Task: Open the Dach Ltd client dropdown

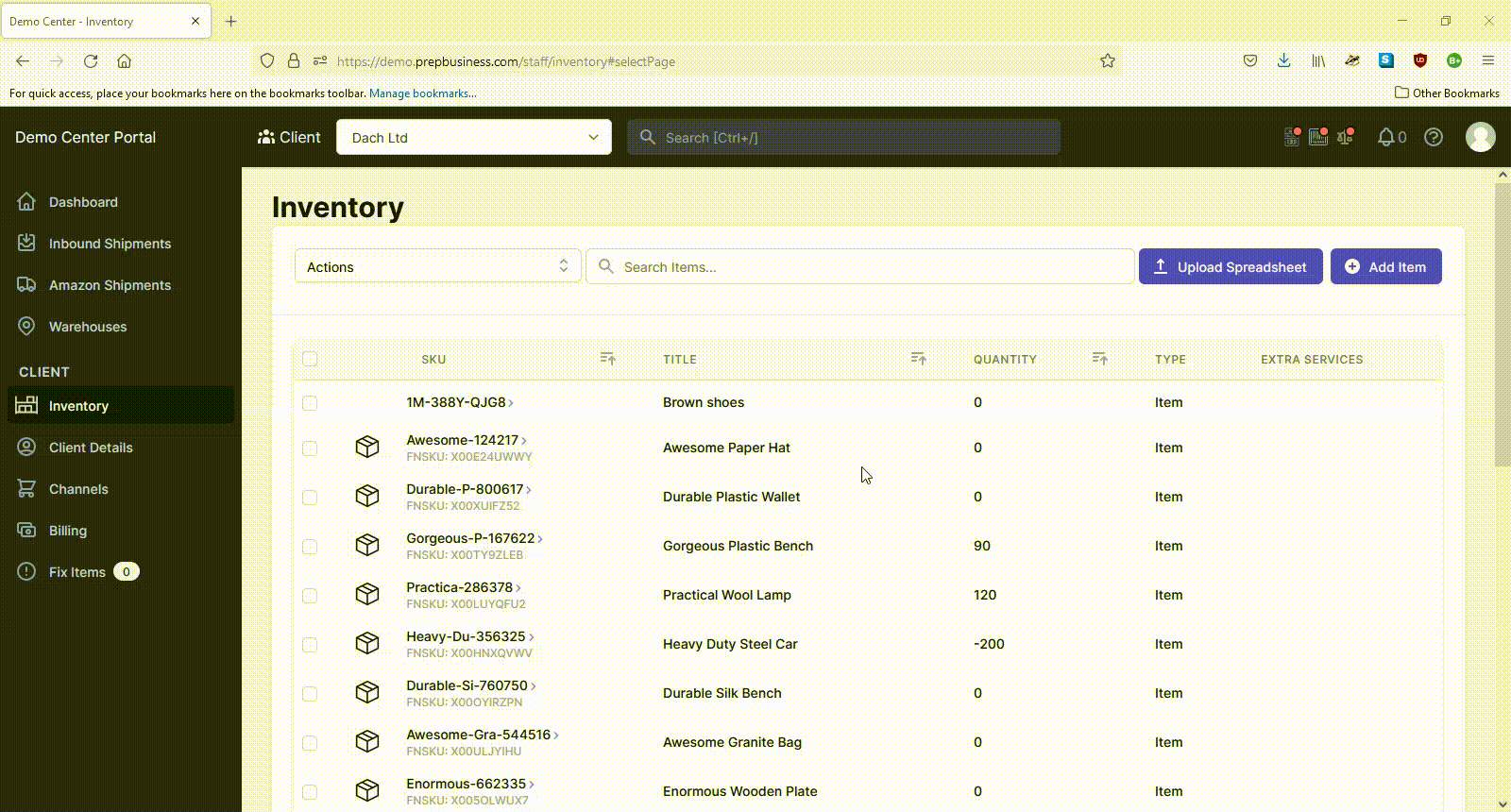Action: (x=474, y=137)
